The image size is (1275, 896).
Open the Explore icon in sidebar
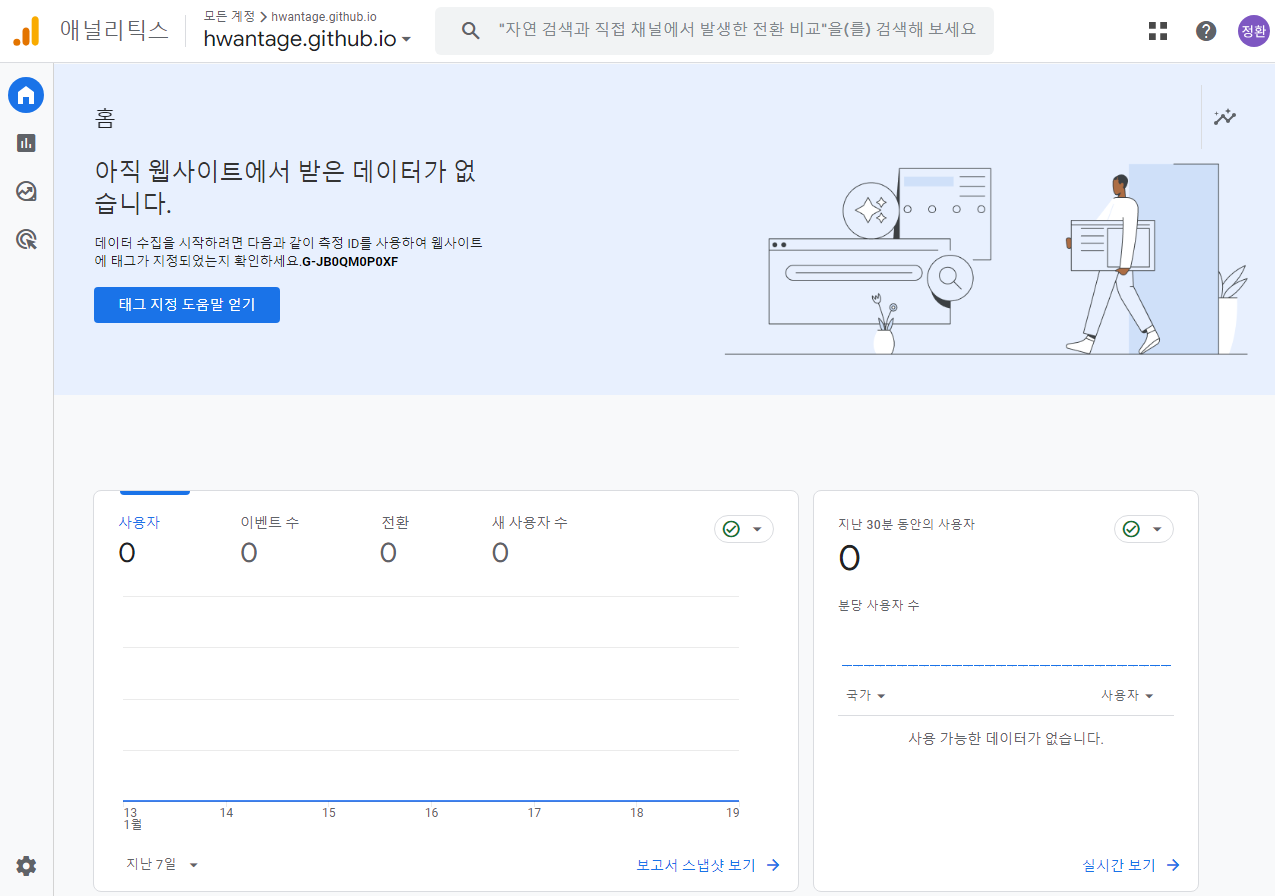pos(26,191)
